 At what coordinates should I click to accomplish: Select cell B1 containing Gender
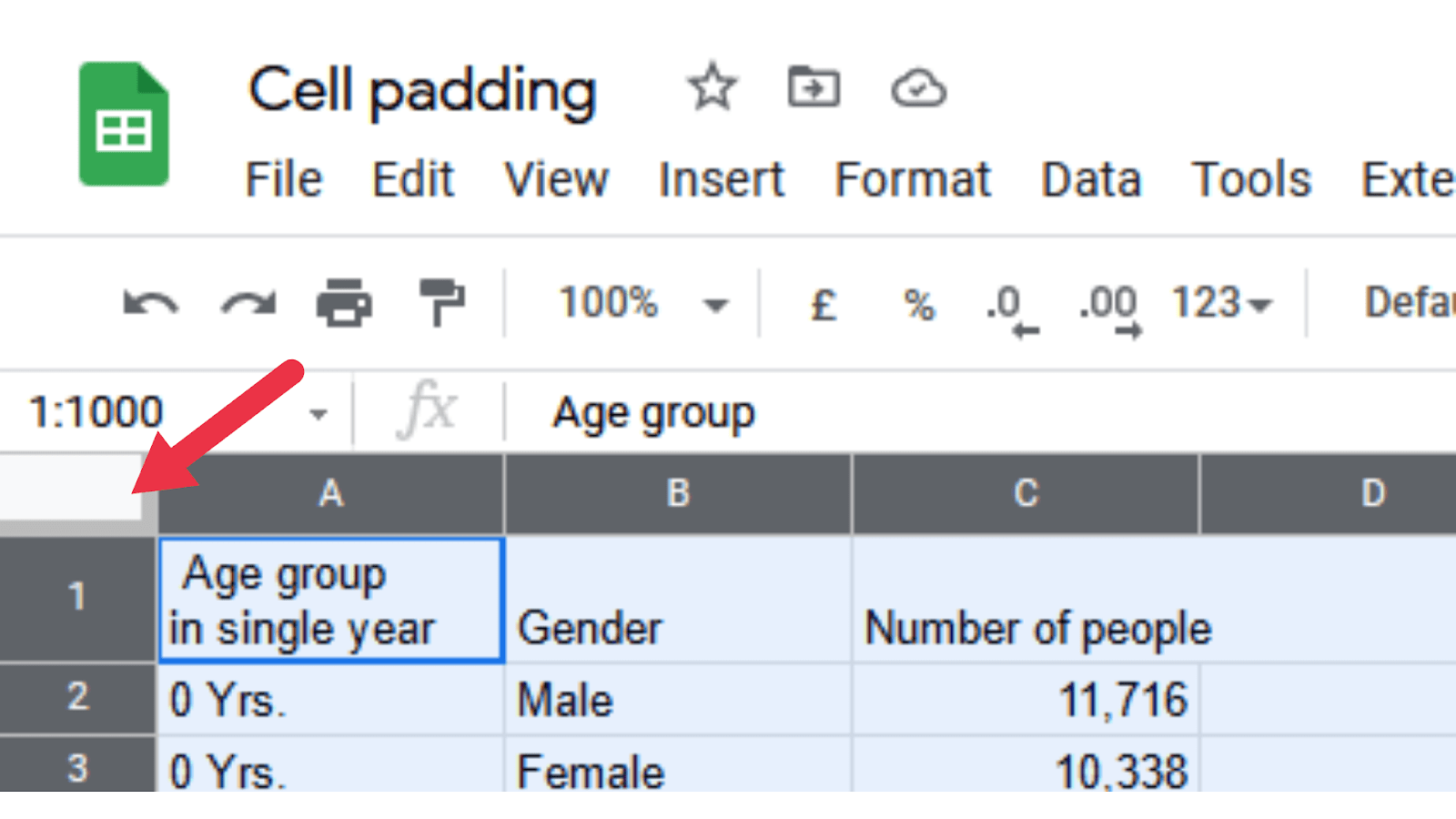(678, 599)
